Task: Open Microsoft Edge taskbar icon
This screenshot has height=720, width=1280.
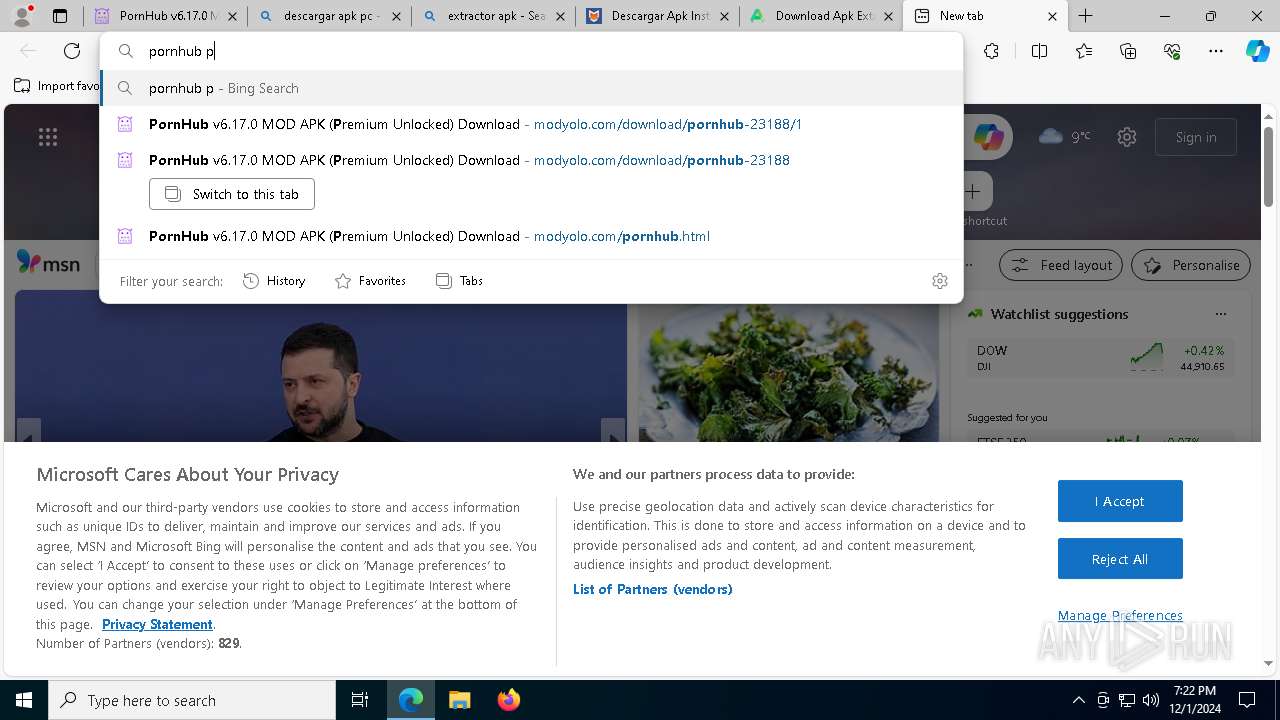Action: coord(411,700)
